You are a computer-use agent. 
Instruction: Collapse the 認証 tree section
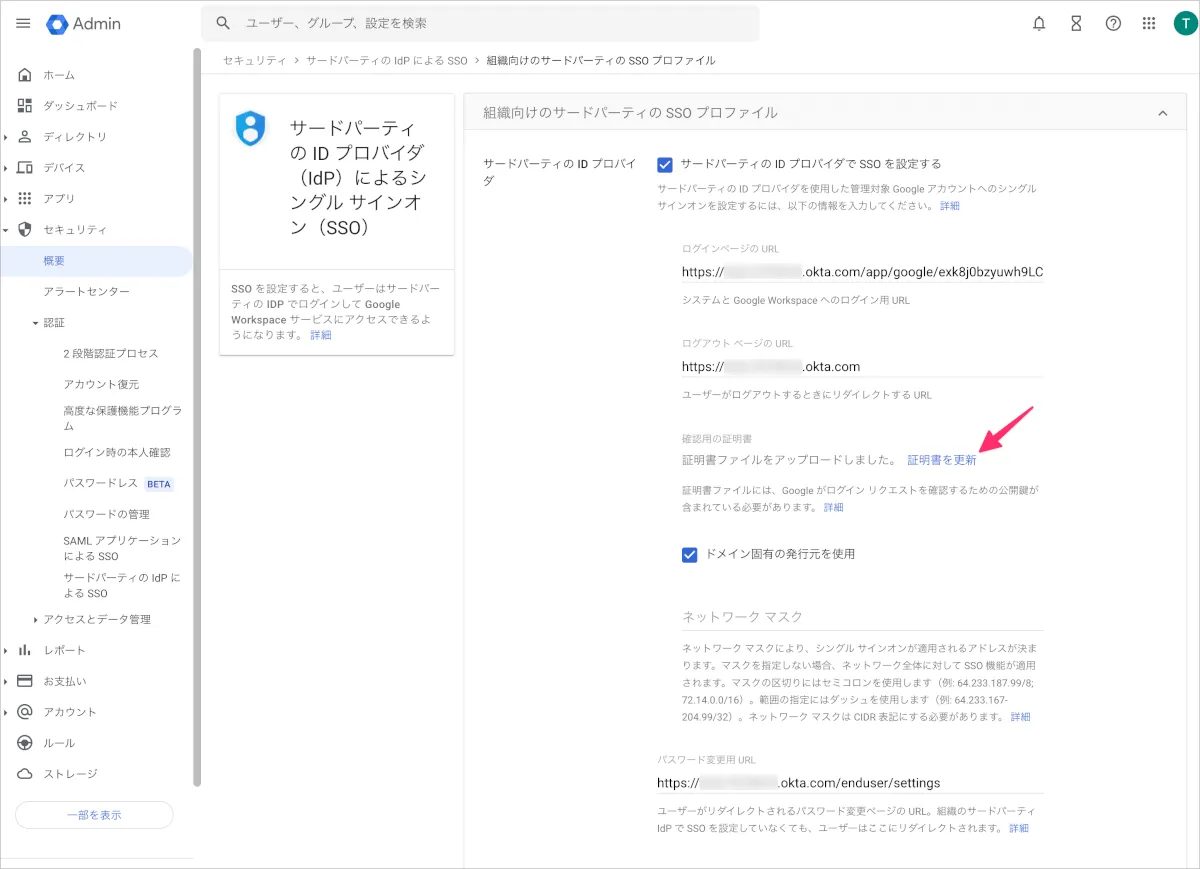coord(35,323)
